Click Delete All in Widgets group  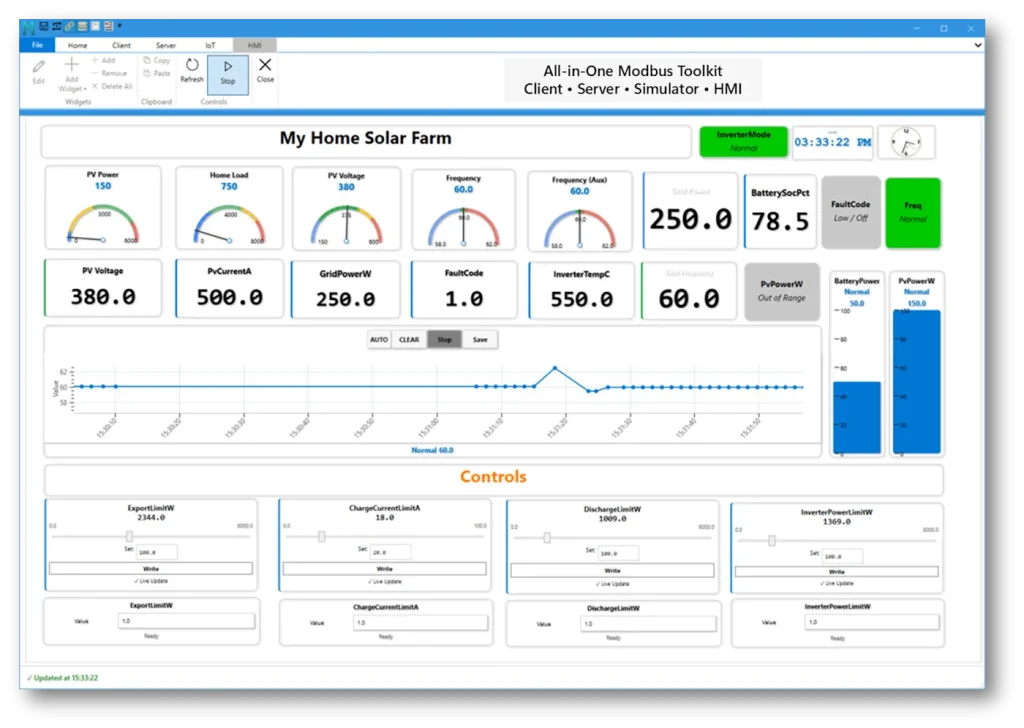[112, 86]
